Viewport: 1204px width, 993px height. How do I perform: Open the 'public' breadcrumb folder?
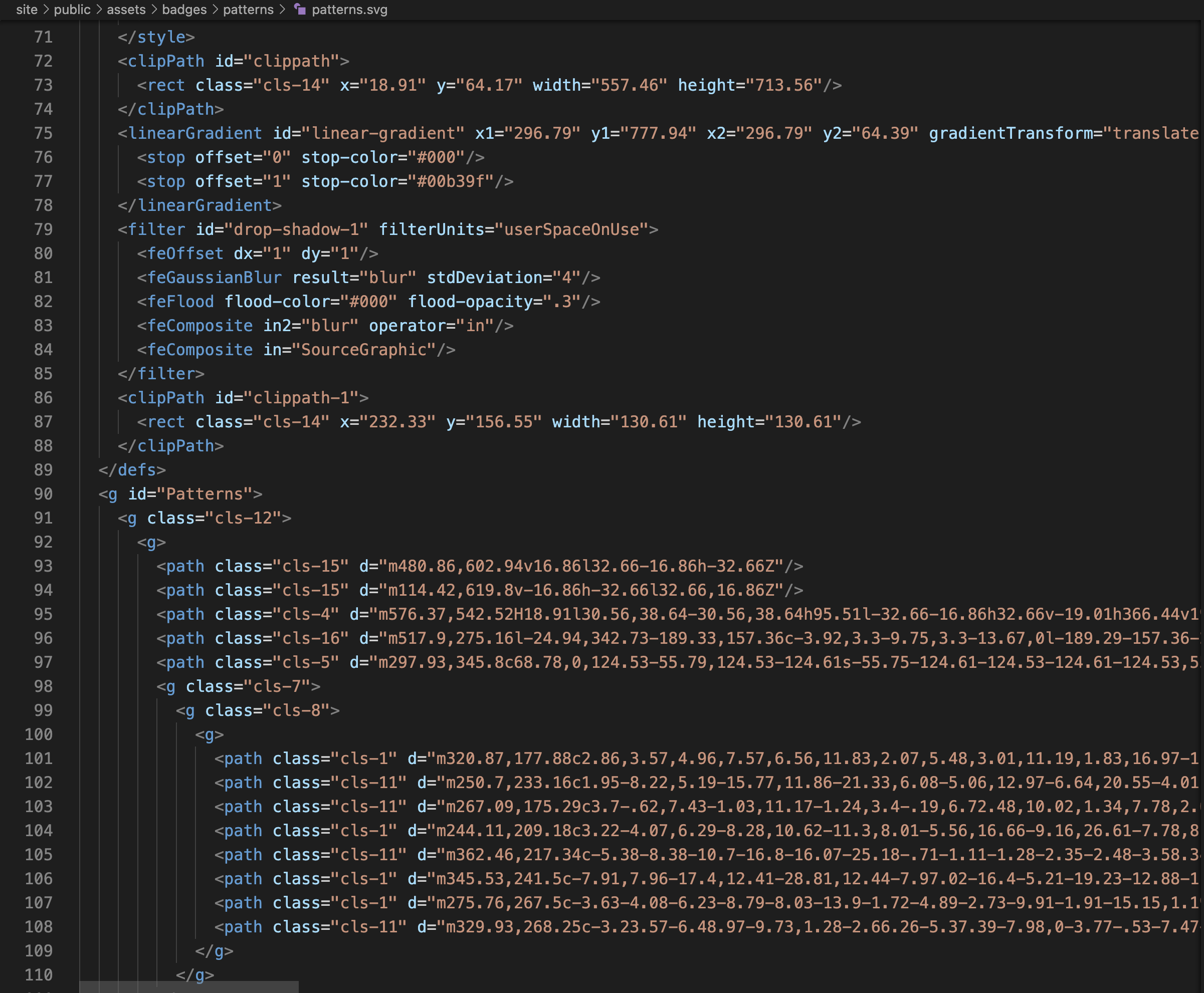tap(72, 10)
